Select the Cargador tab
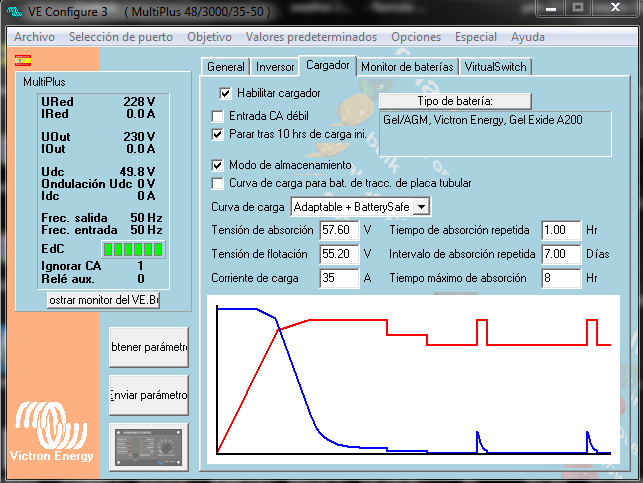 click(x=328, y=65)
